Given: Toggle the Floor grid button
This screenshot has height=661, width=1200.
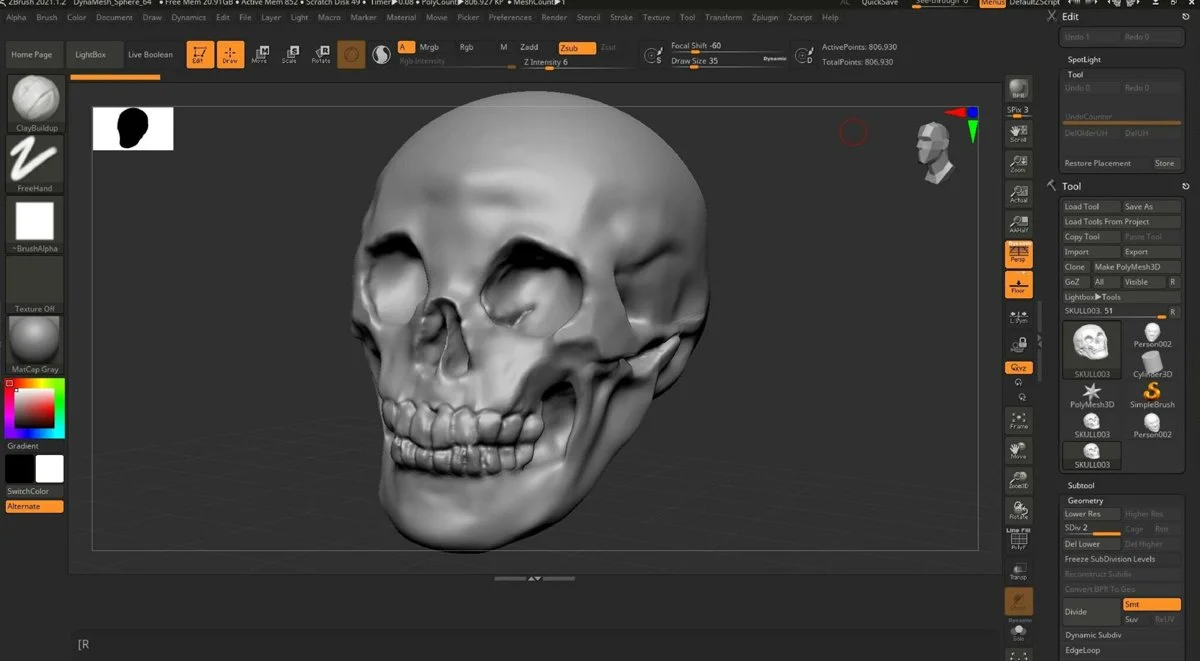Looking at the screenshot, I should pos(1018,285).
